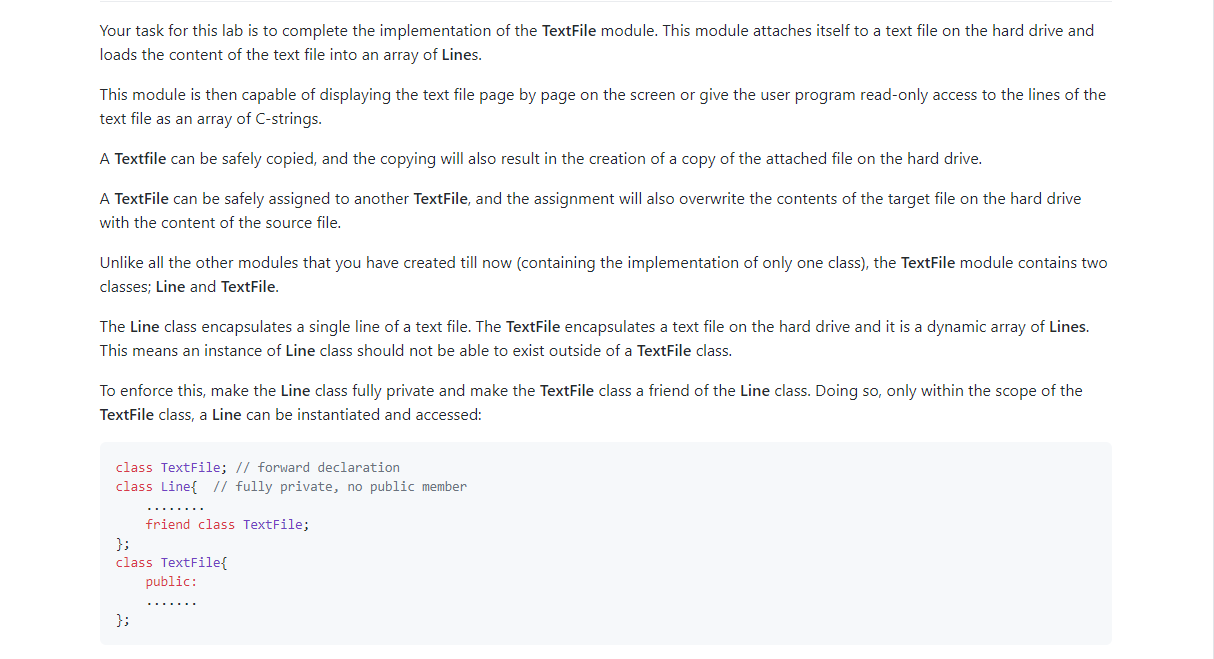Click 'To enforce this' paragraph beginning
The height and width of the screenshot is (659, 1214).
(x=150, y=391)
